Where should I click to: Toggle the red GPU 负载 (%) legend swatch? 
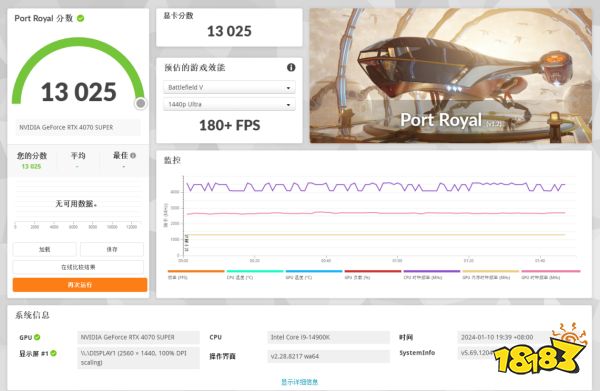[373, 271]
